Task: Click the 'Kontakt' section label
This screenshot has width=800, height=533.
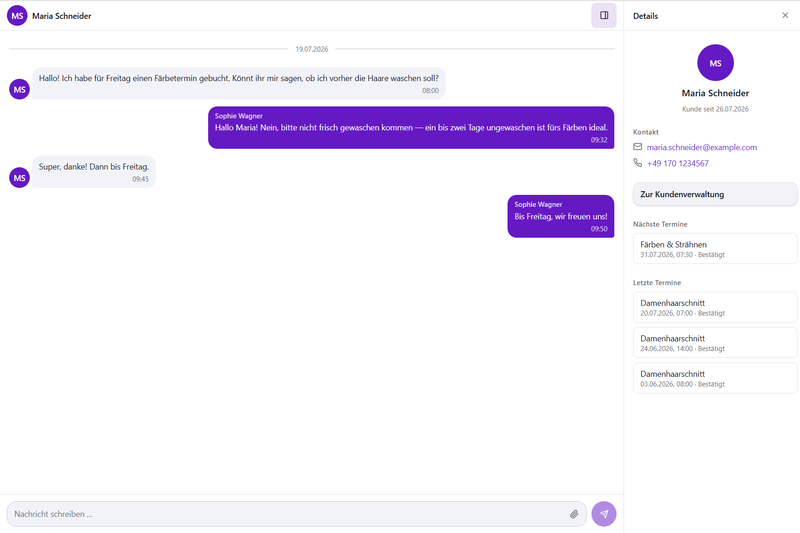Action: click(x=646, y=132)
